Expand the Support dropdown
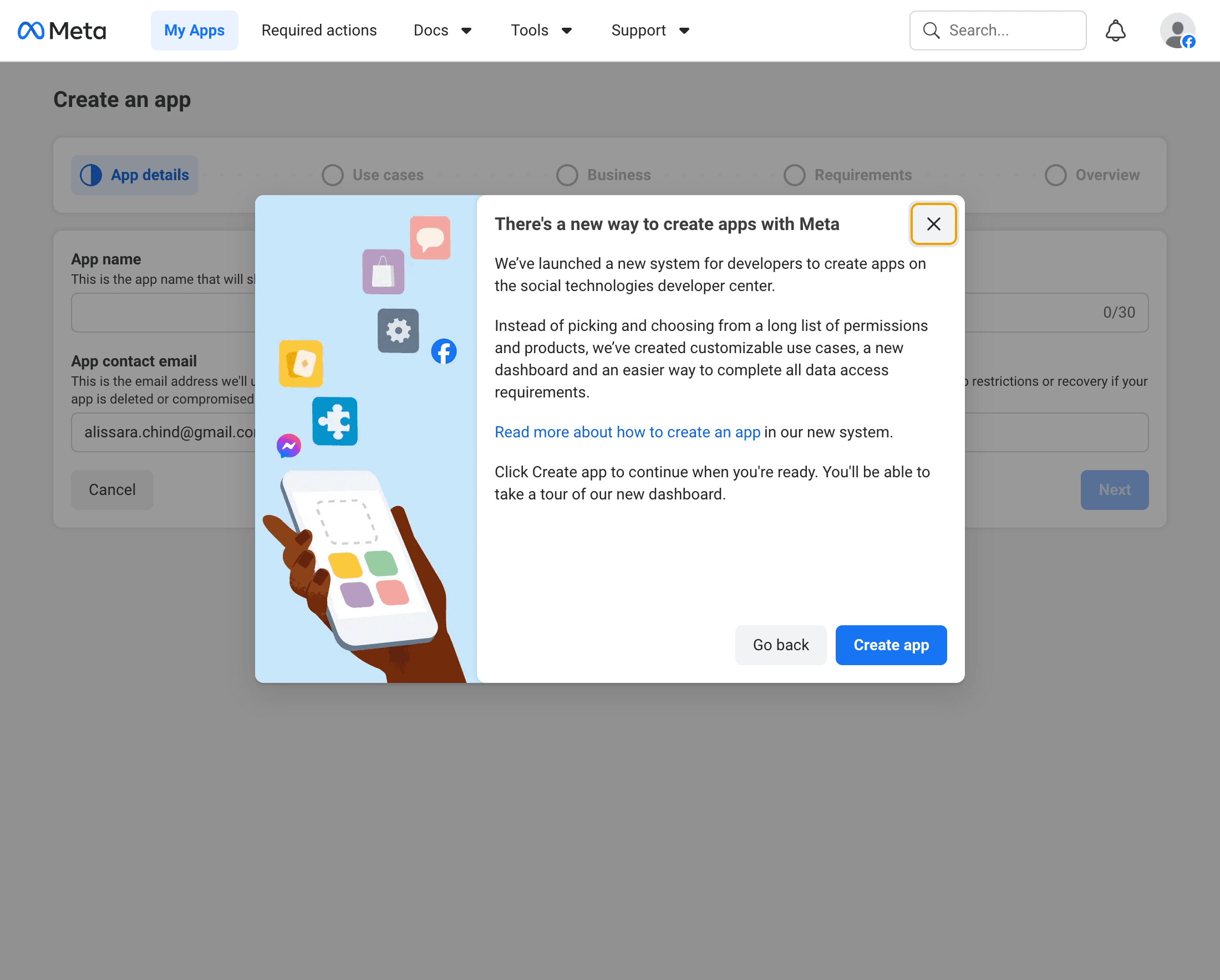Viewport: 1220px width, 980px height. (x=650, y=30)
